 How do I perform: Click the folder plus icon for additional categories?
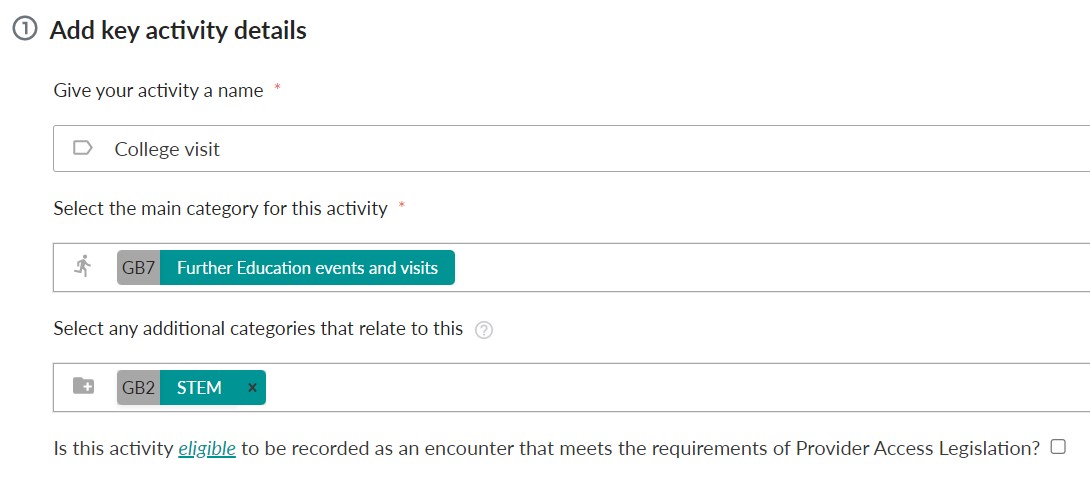(x=83, y=386)
